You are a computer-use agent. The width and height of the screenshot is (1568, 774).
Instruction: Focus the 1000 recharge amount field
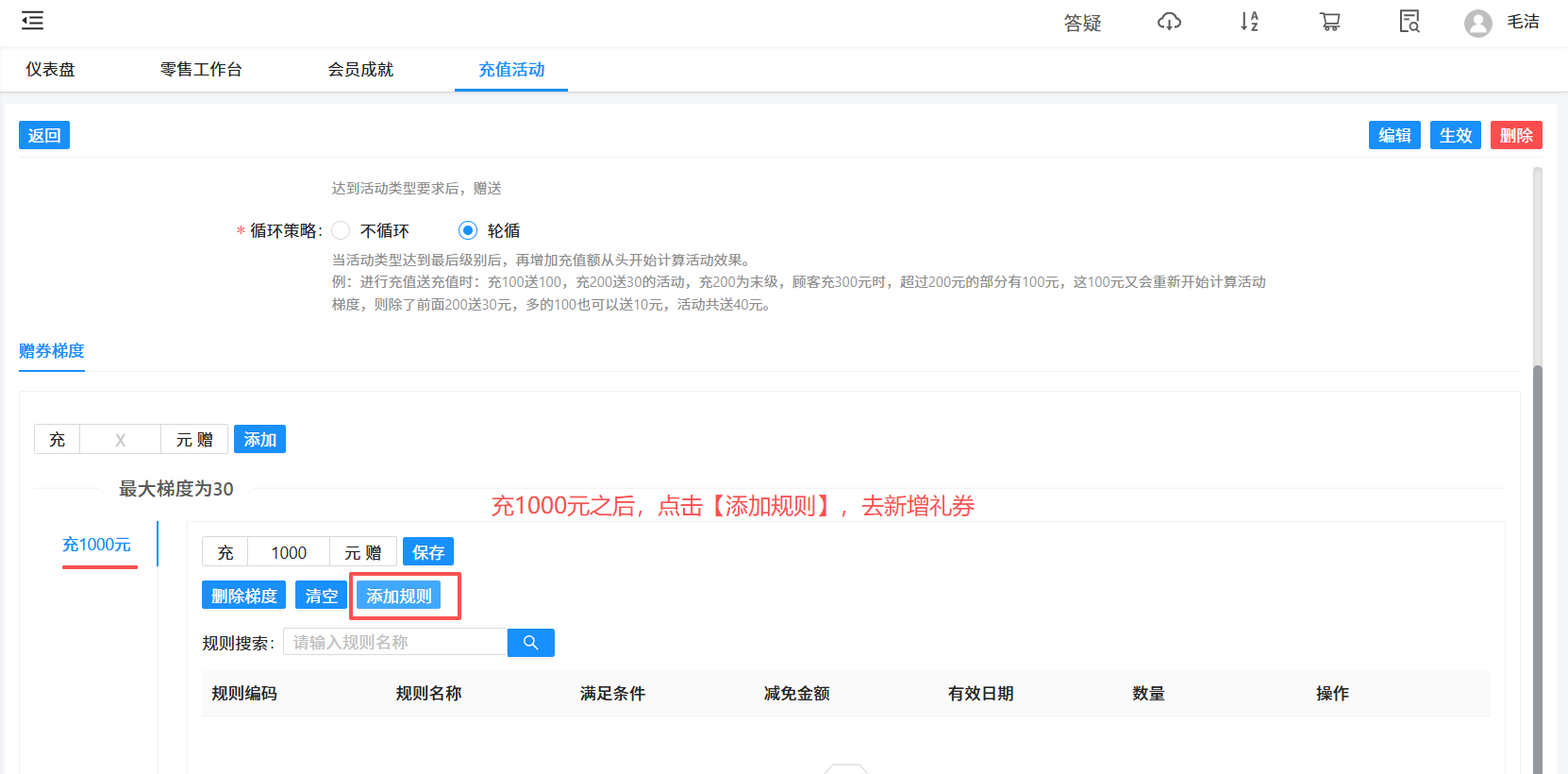[289, 551]
